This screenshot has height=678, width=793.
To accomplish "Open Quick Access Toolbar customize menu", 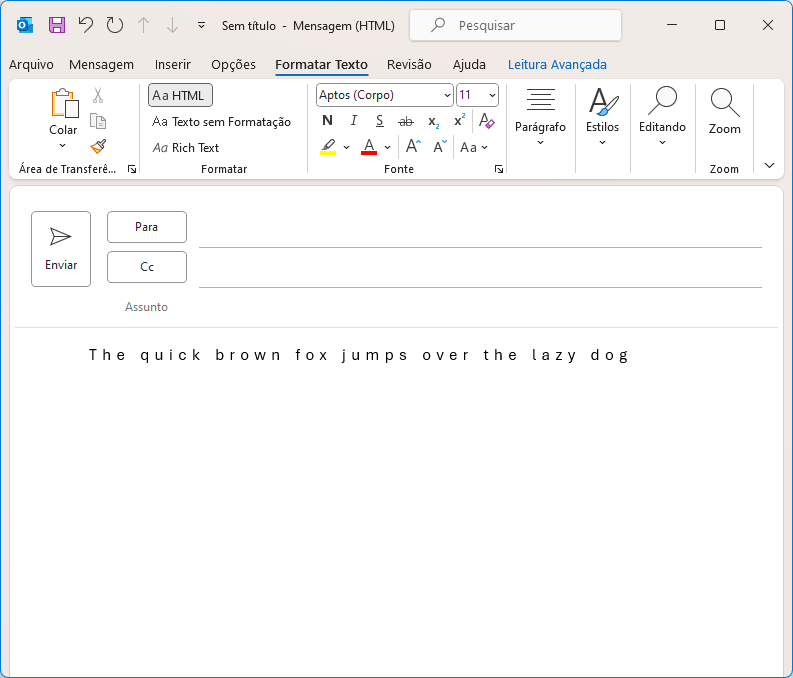I will 201,25.
